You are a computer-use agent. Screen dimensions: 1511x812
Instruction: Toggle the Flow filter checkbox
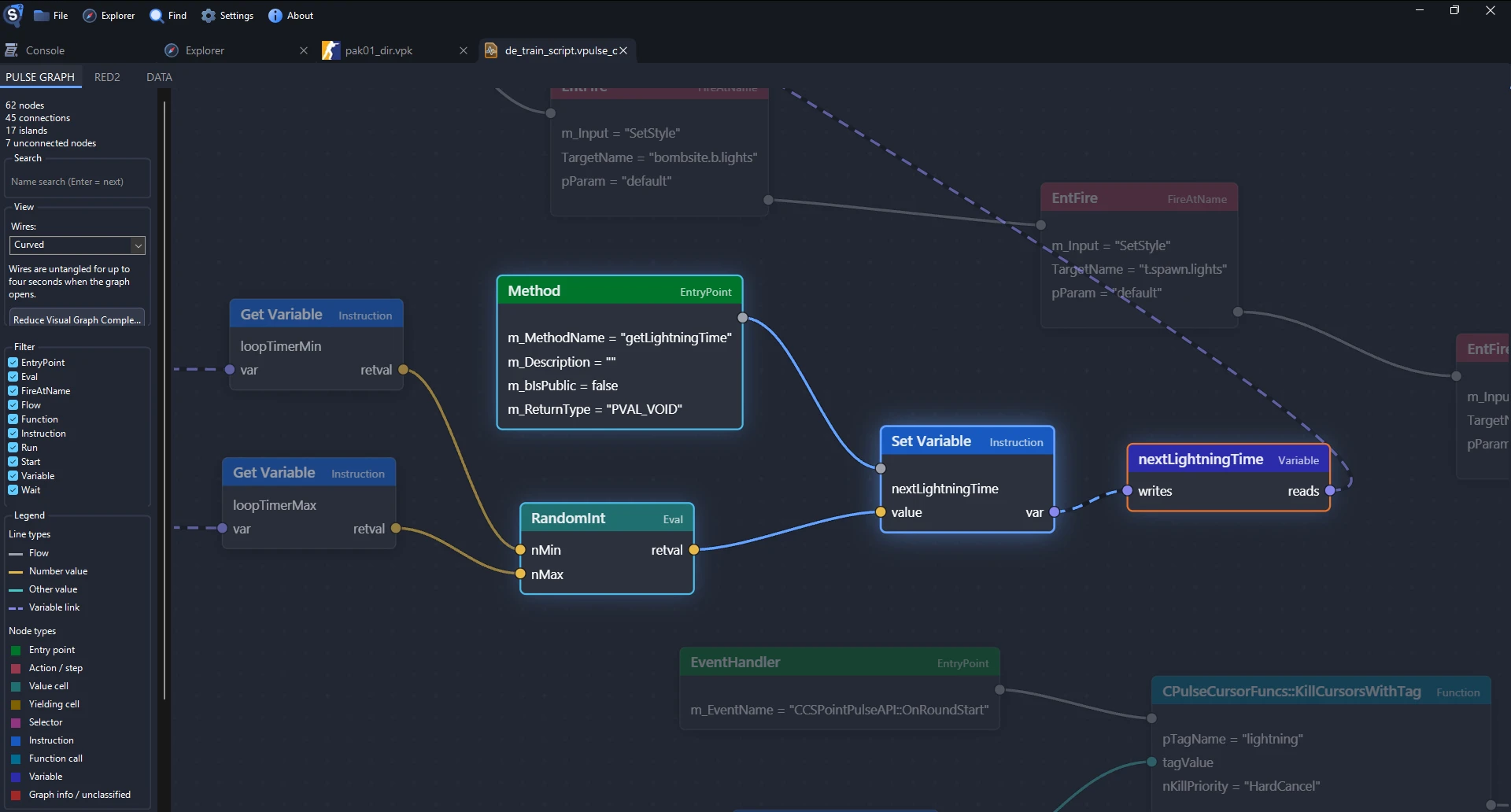(13, 405)
